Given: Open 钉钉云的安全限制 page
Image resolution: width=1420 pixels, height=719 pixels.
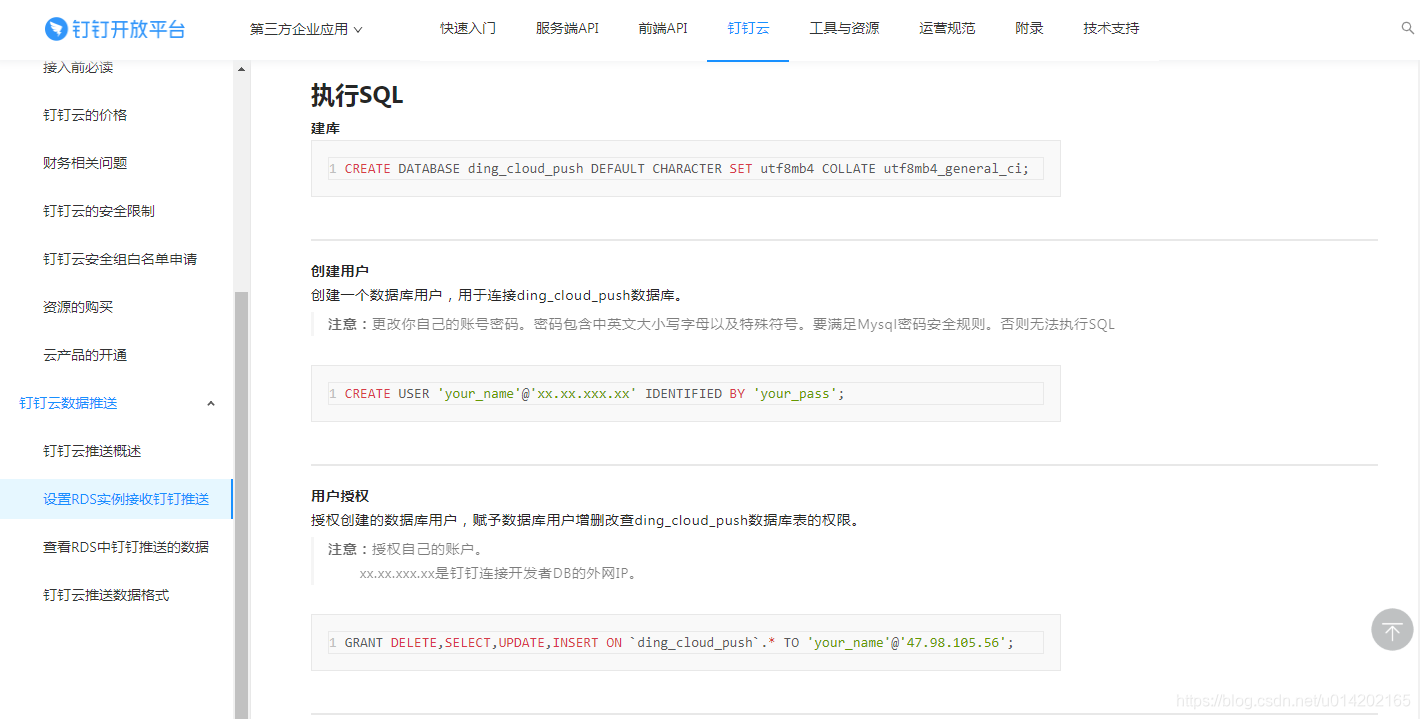Looking at the screenshot, I should click(99, 211).
